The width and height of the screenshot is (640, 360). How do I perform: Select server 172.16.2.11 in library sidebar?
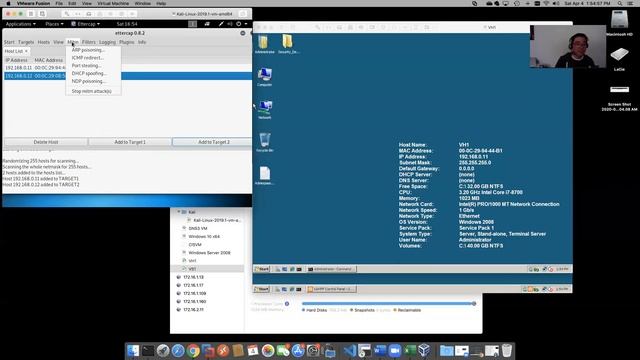coord(193,310)
